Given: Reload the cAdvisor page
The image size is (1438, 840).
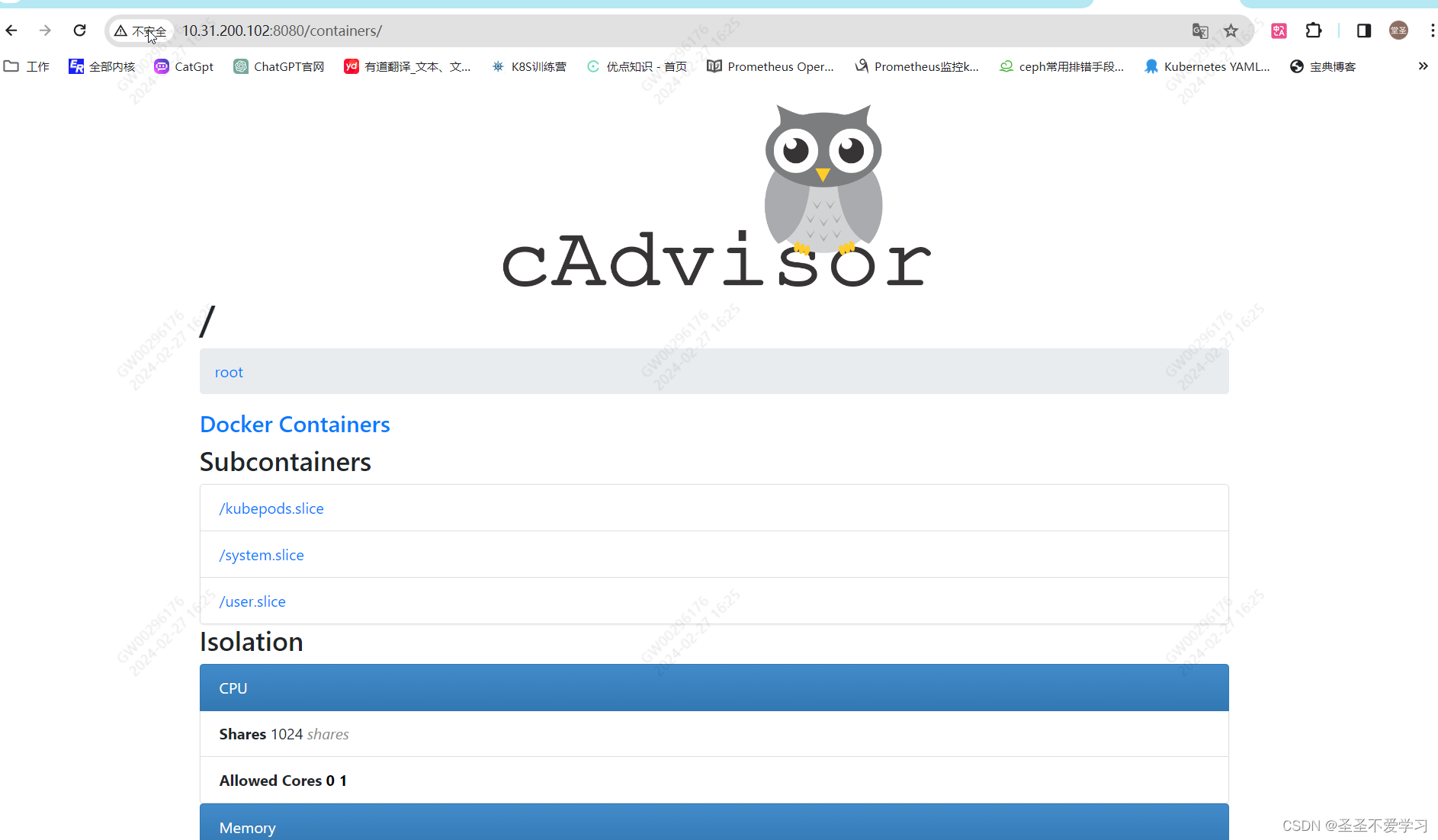Looking at the screenshot, I should click(x=79, y=30).
